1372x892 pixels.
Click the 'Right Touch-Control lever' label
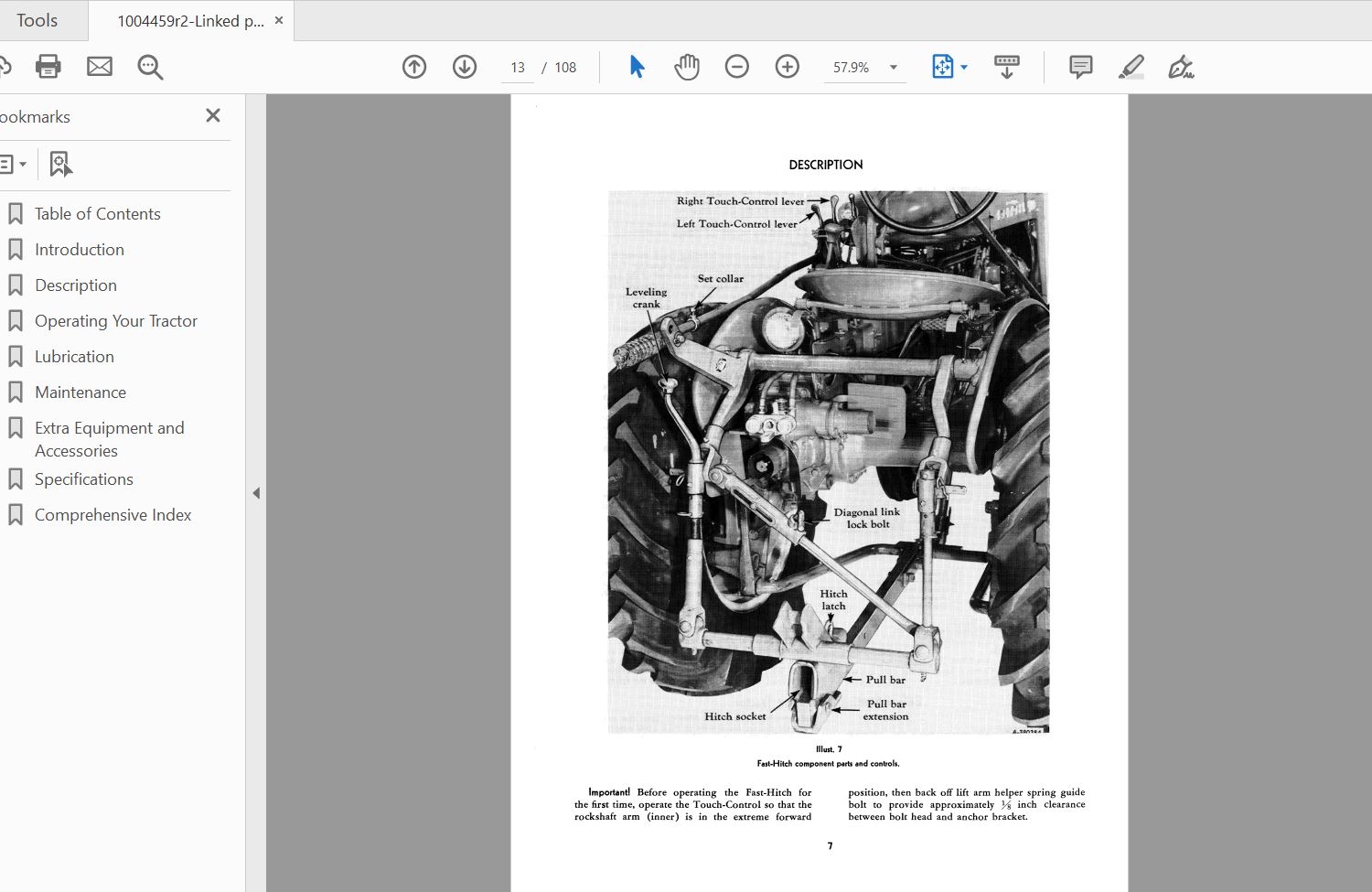pyautogui.click(x=741, y=201)
